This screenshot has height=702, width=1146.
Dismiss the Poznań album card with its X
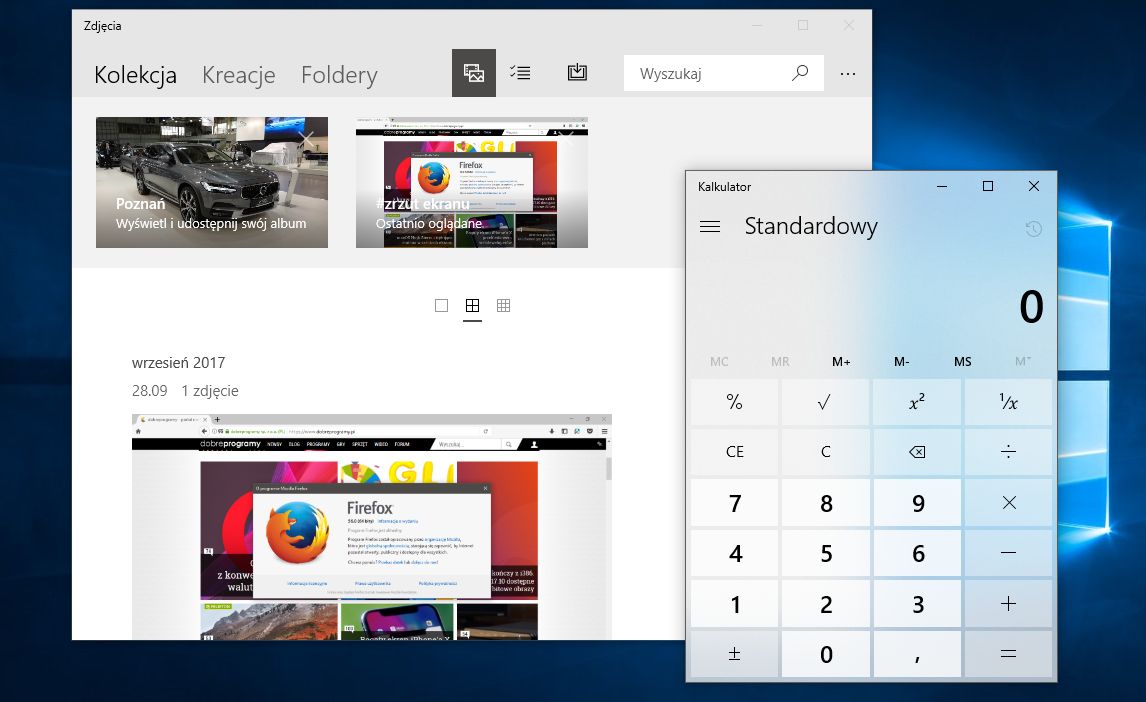[x=306, y=139]
